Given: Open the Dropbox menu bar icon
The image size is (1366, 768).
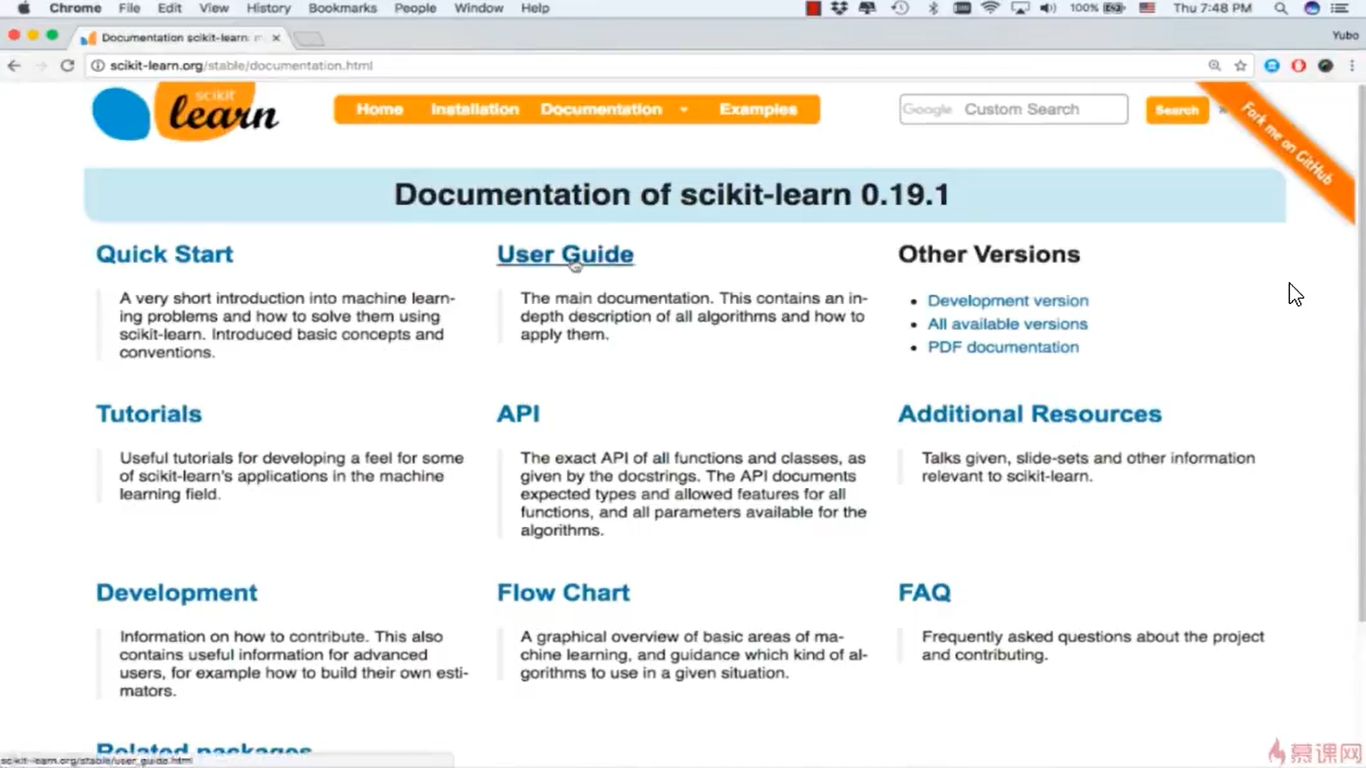Looking at the screenshot, I should click(840, 8).
